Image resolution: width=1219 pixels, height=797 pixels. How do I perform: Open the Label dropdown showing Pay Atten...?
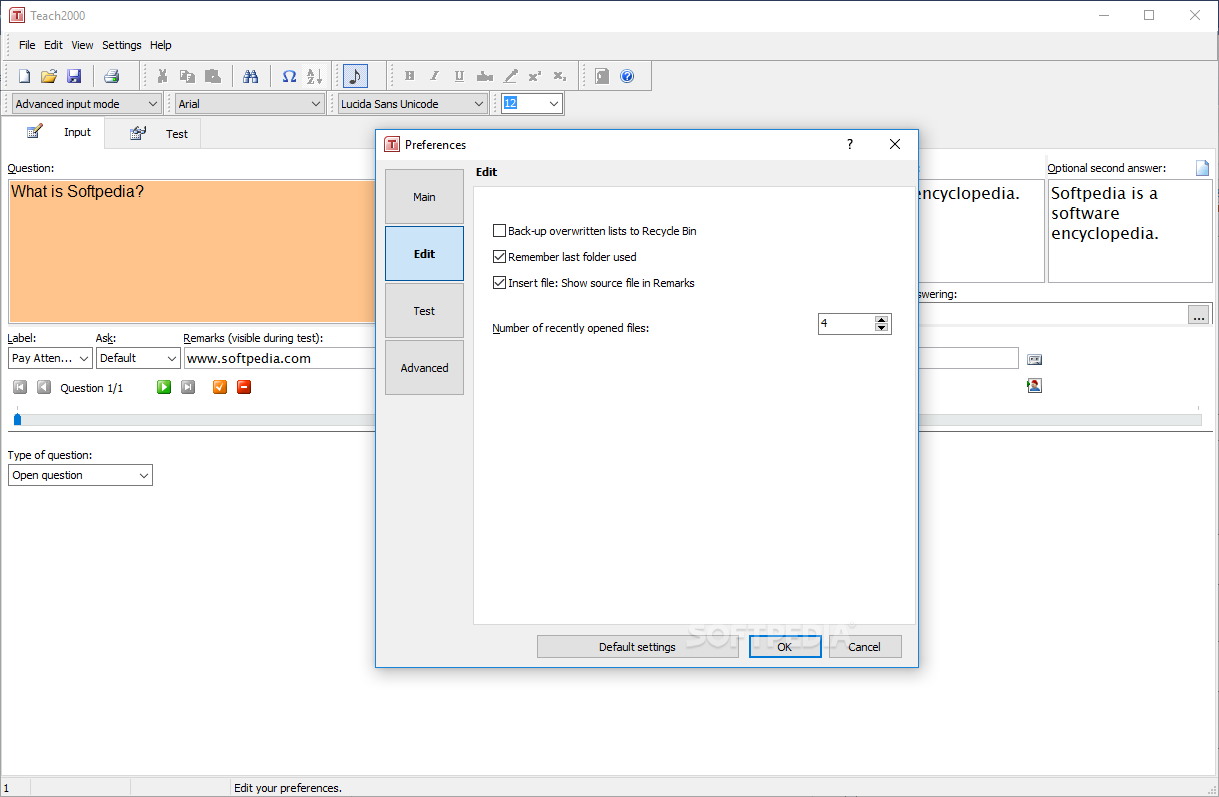coord(50,358)
